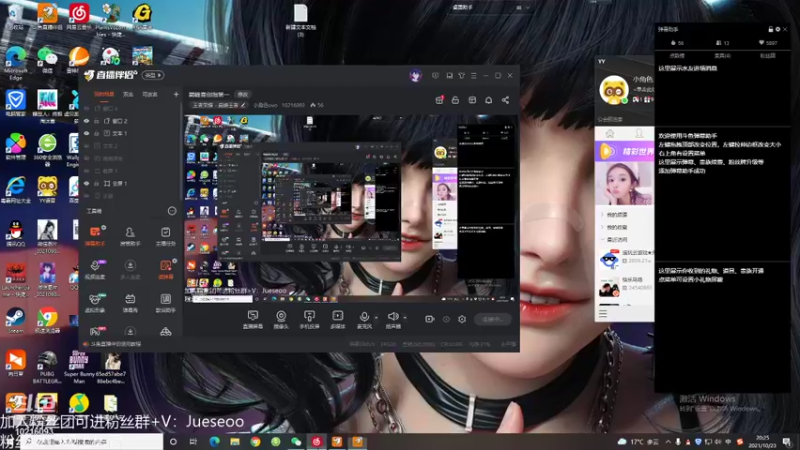Select the second scene tab in streaming app
The height and width of the screenshot is (450, 800).
pos(129,94)
